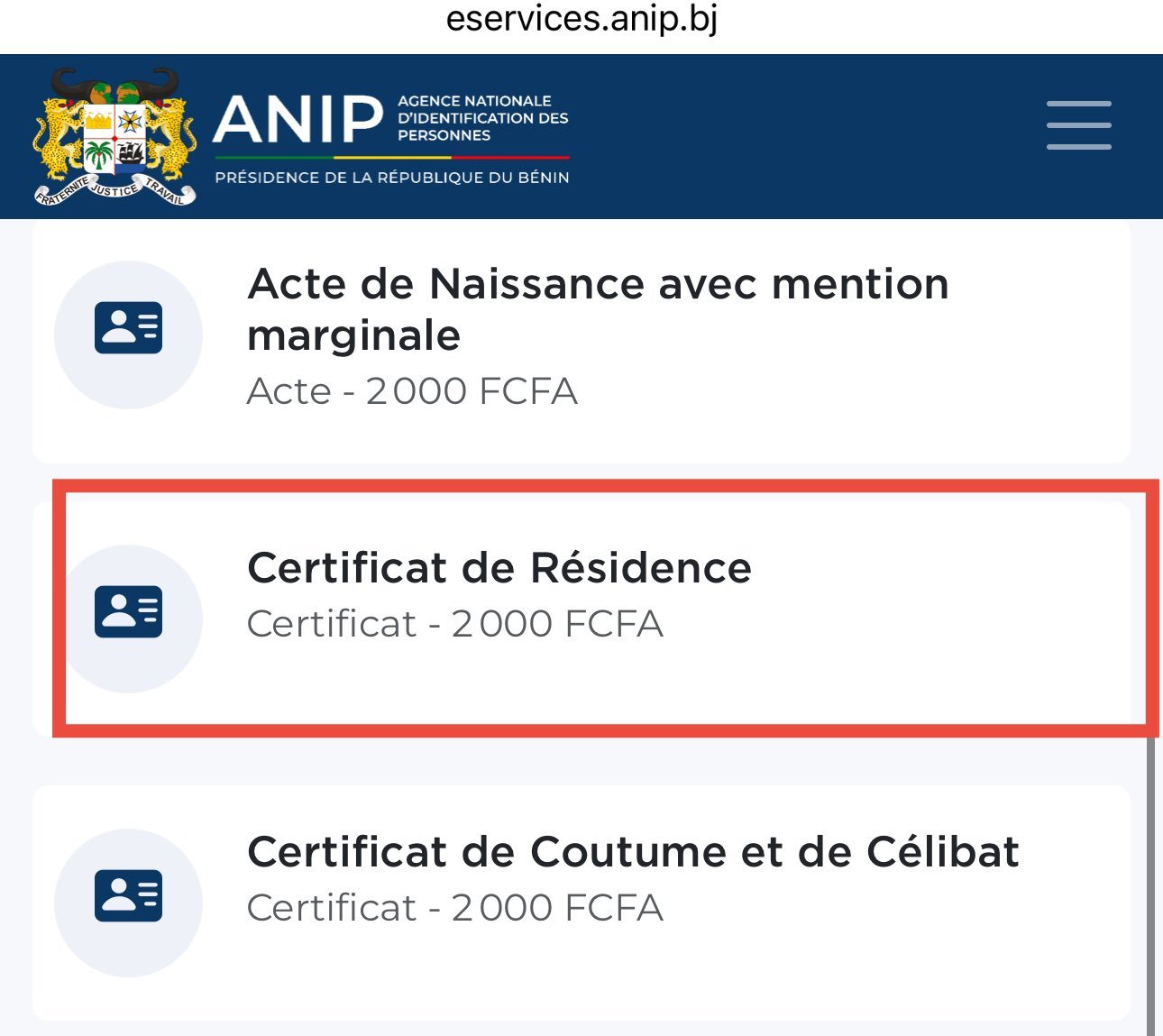Click the Benin coat of arms logo
Image resolution: width=1163 pixels, height=1036 pixels.
[x=114, y=136]
